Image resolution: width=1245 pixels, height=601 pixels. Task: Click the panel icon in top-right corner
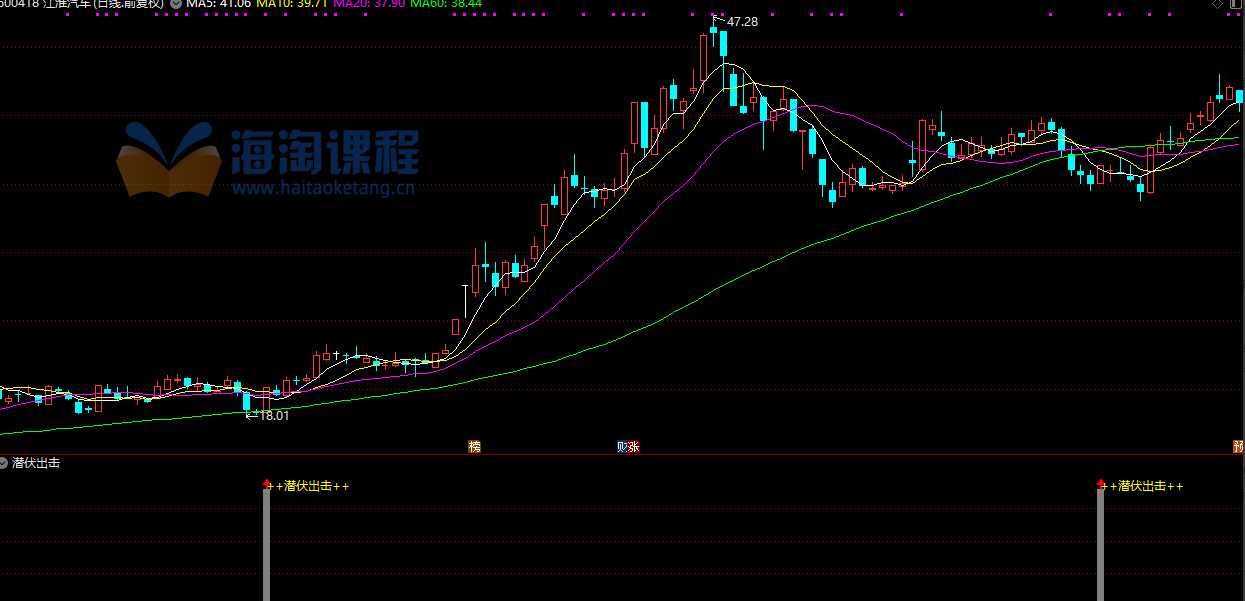pyautogui.click(x=1236, y=4)
